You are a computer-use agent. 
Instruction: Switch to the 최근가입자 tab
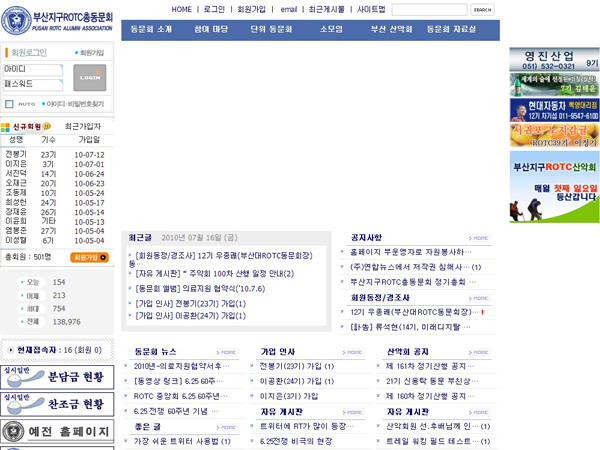click(82, 126)
